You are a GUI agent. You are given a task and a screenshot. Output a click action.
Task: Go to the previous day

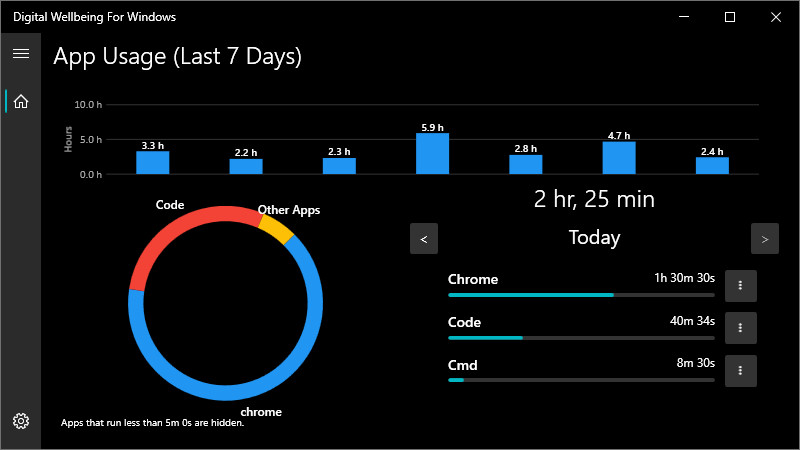pos(424,239)
